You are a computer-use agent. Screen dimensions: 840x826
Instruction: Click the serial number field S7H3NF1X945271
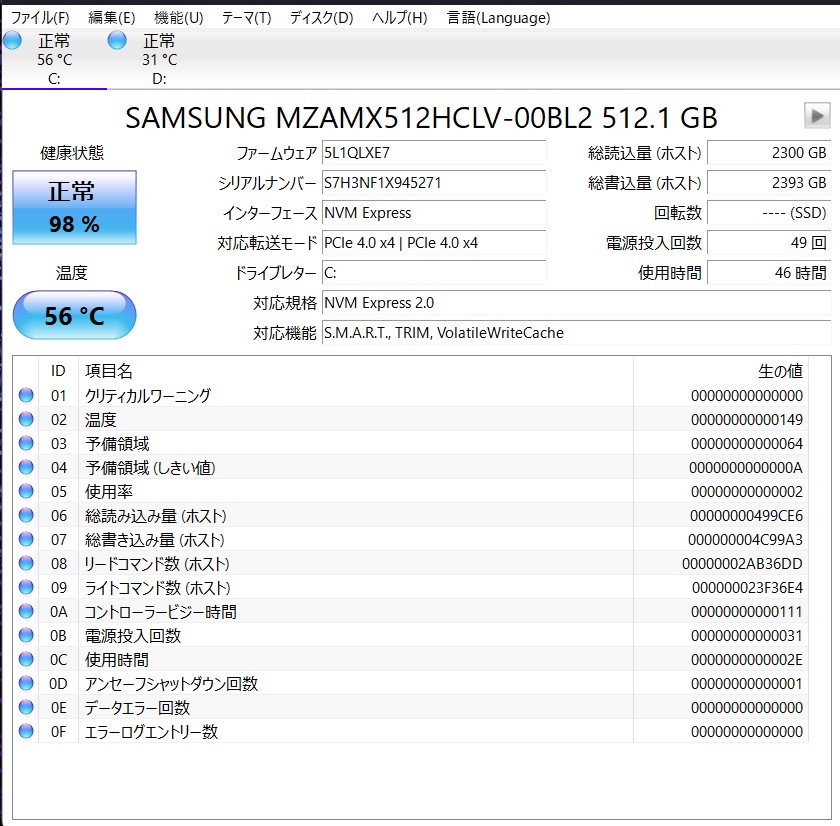[x=434, y=183]
